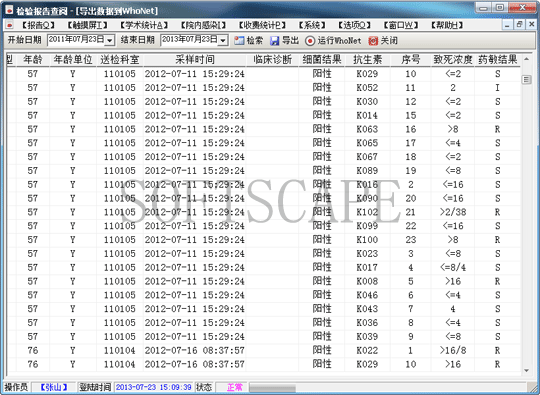Click the 细菌结果 column header
The width and height of the screenshot is (540, 395).
[322, 60]
